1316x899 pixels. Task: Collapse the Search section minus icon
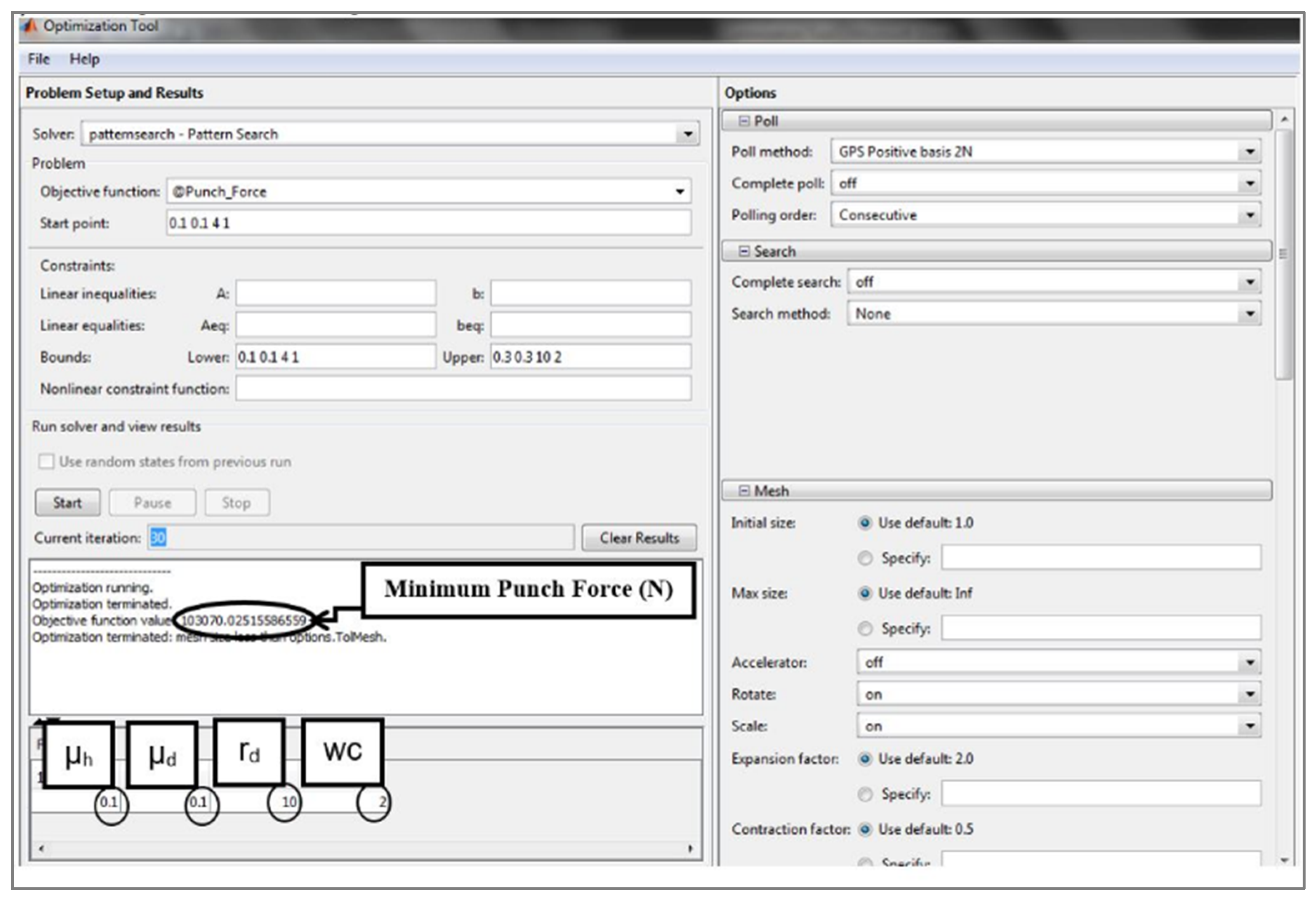click(744, 251)
